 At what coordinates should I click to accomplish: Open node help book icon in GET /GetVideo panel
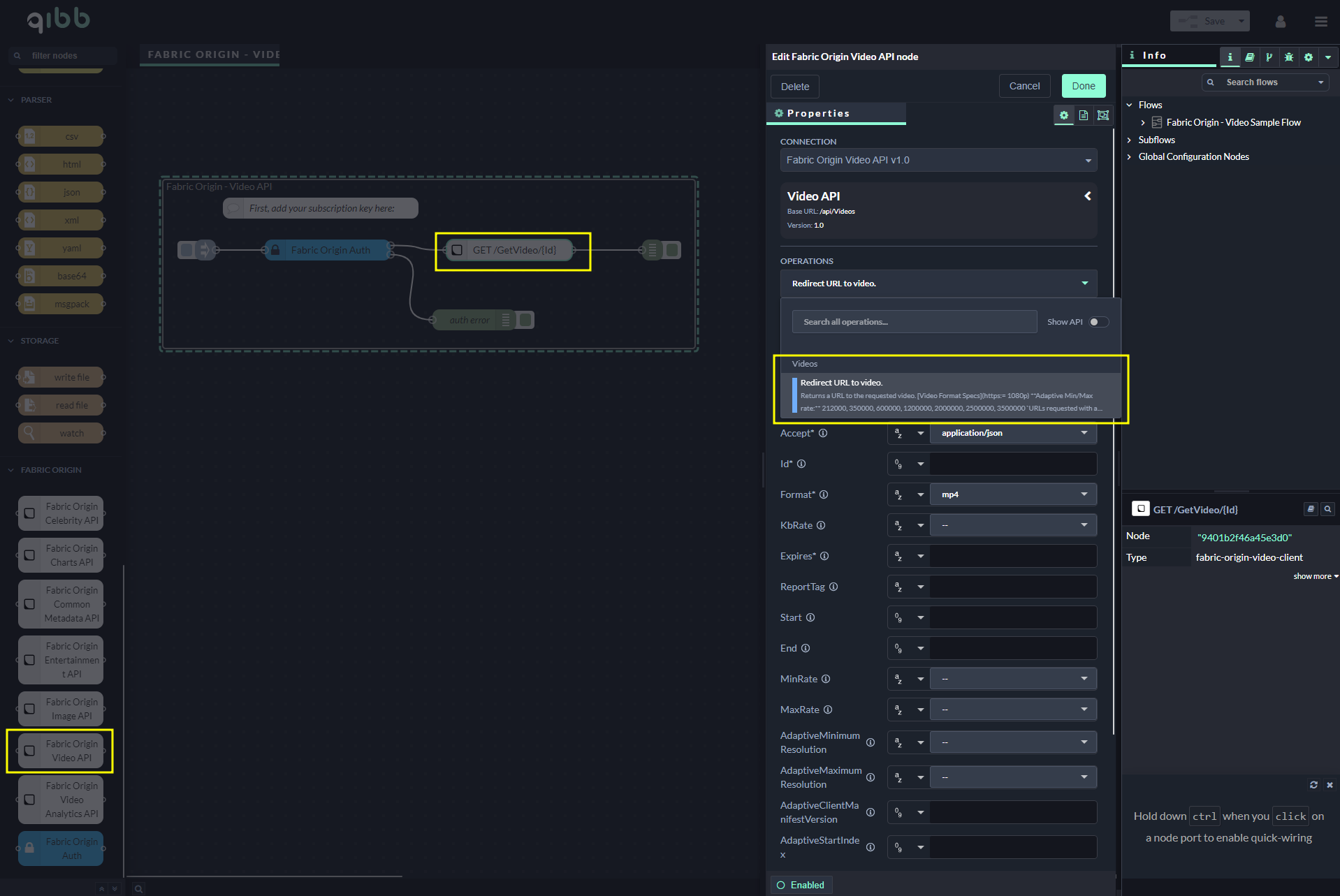click(x=1311, y=509)
